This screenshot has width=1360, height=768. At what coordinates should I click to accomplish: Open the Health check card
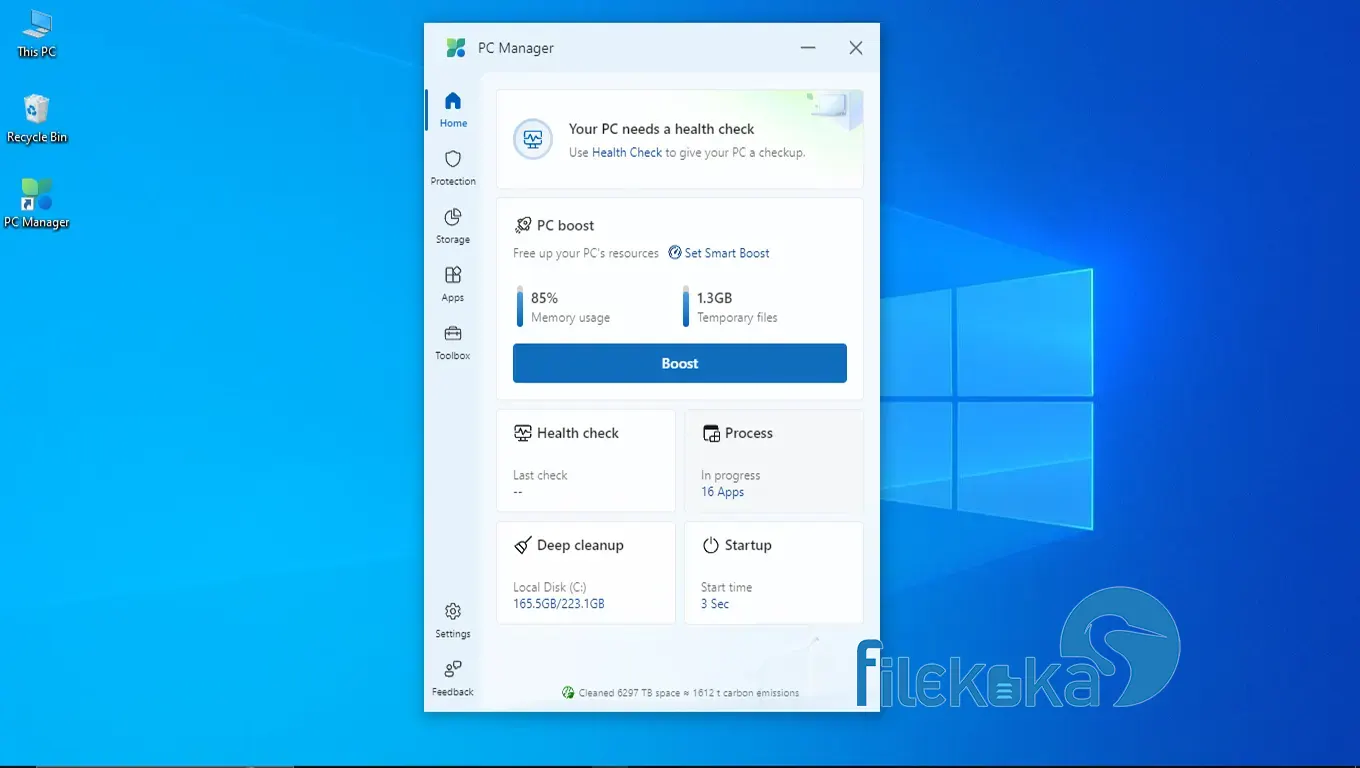586,461
